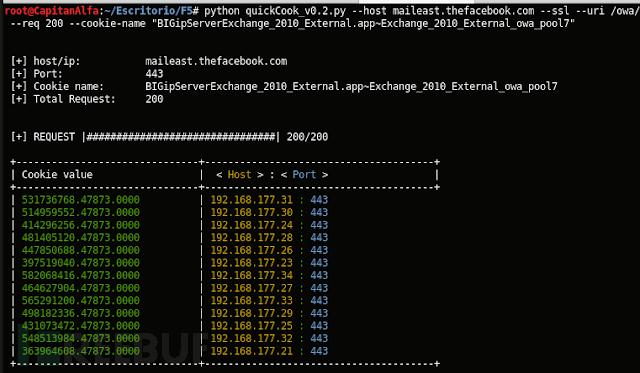
Task: Click host IP 192.168.177.25
Action: pyautogui.click(x=251, y=326)
